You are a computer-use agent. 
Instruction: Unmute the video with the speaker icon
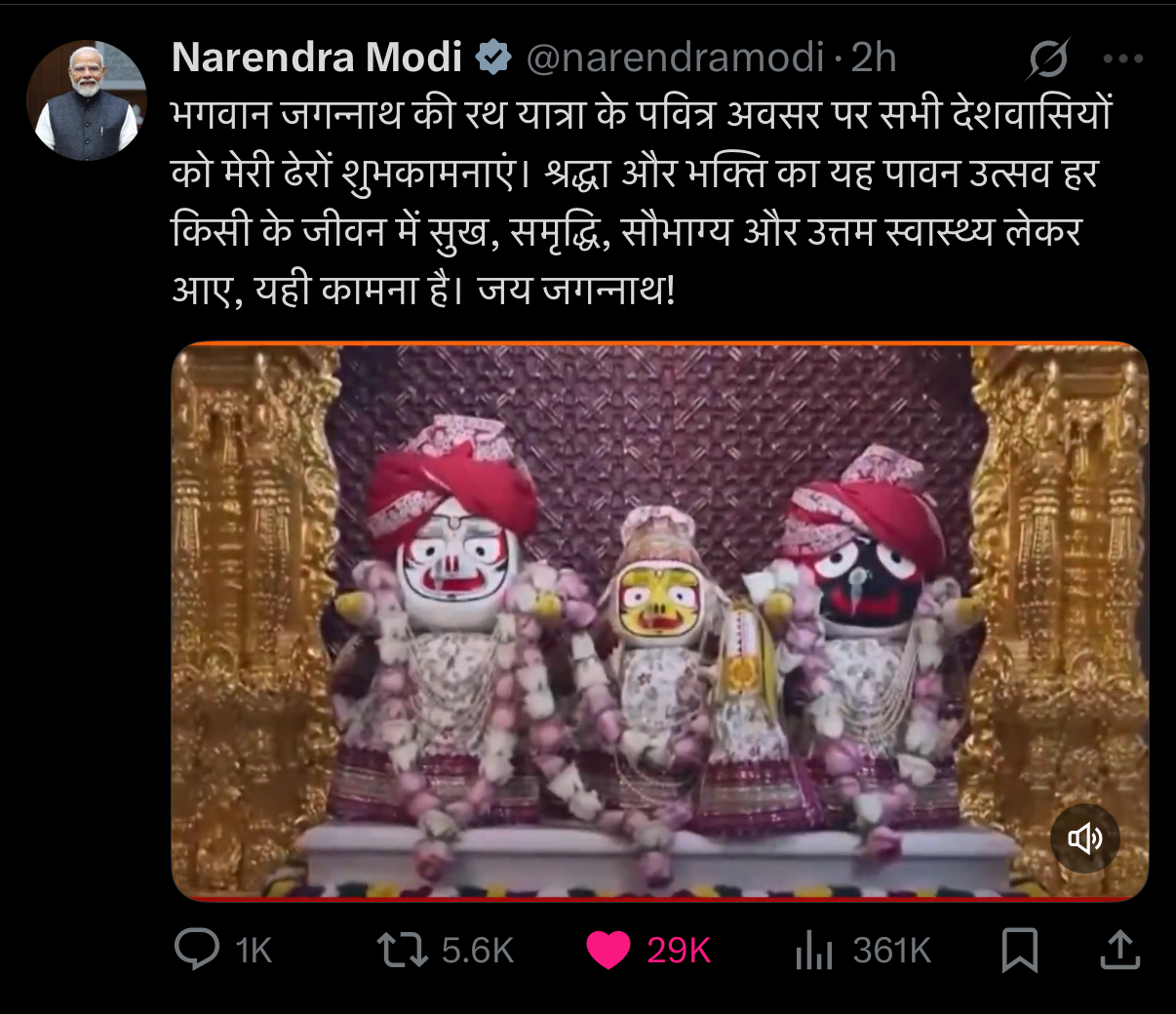click(x=1084, y=838)
